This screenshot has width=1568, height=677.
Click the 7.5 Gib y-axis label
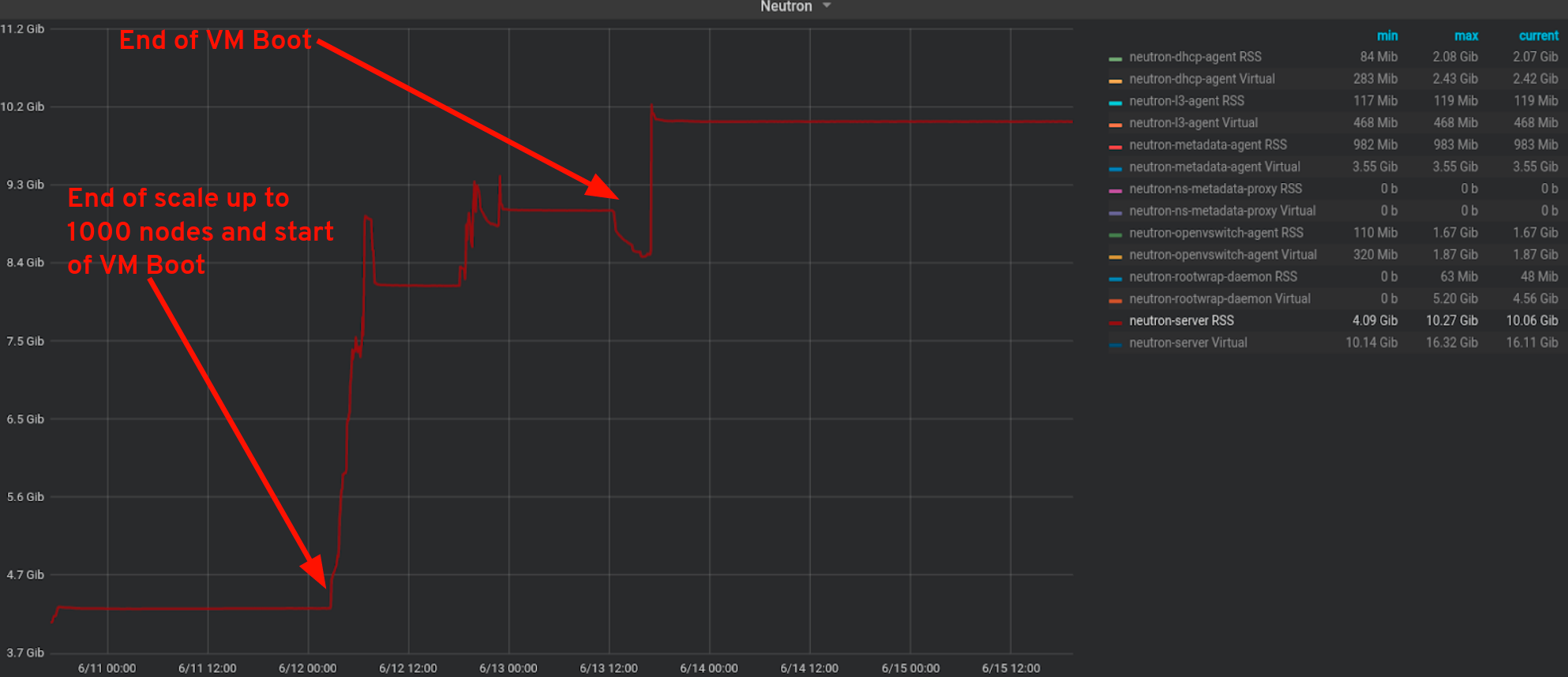click(25, 342)
